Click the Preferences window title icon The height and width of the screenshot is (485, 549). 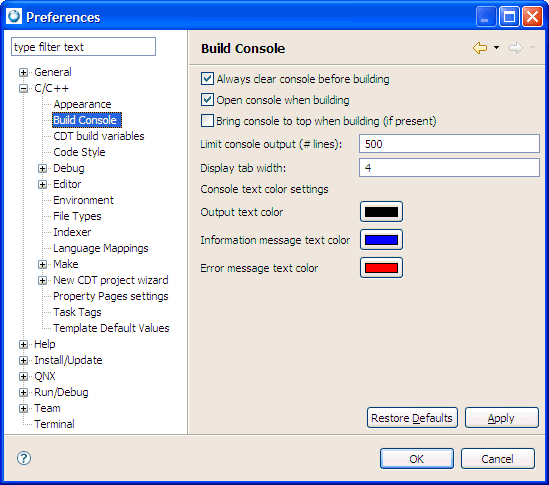tap(15, 16)
